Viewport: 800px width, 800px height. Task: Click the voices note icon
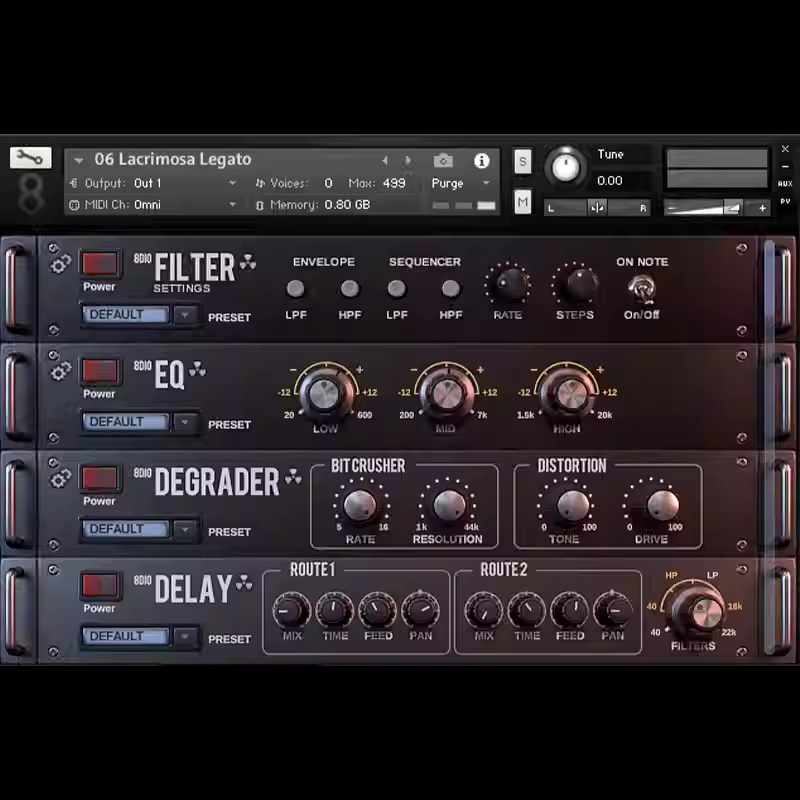(260, 183)
